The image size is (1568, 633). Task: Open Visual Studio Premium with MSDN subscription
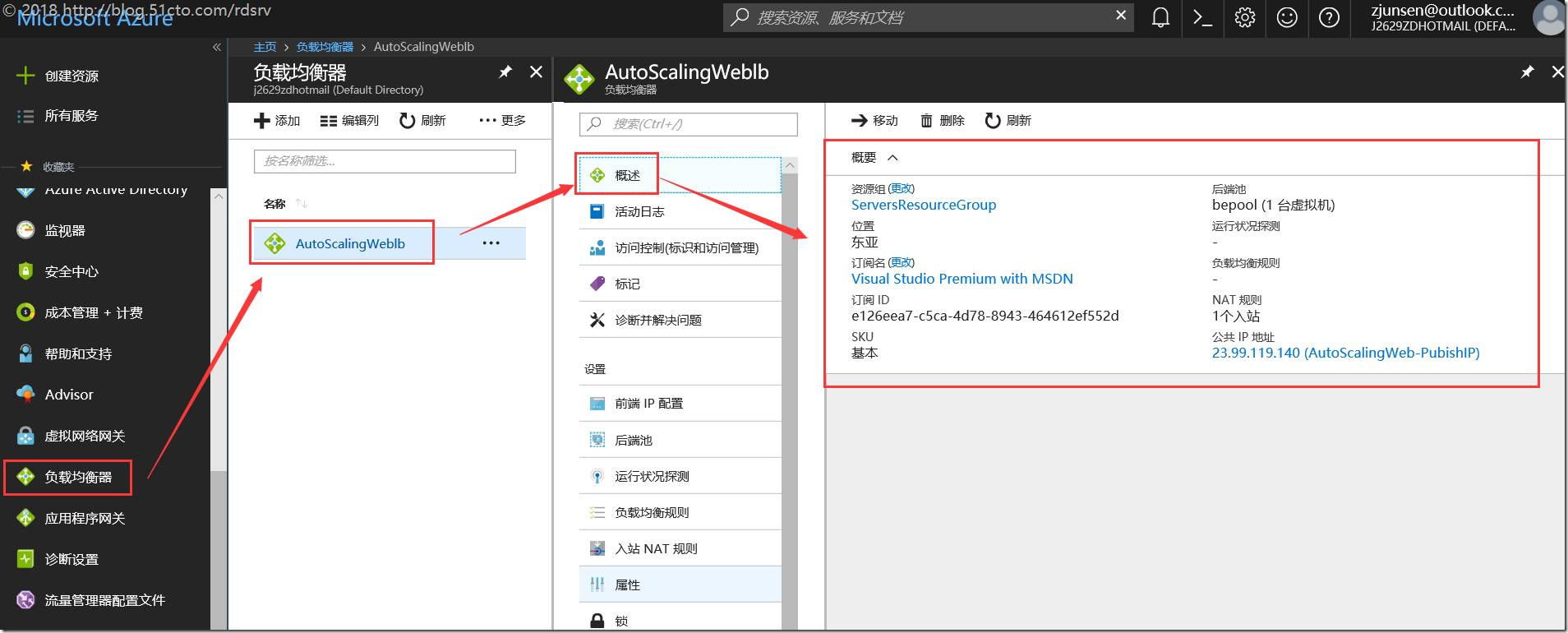pyautogui.click(x=962, y=279)
